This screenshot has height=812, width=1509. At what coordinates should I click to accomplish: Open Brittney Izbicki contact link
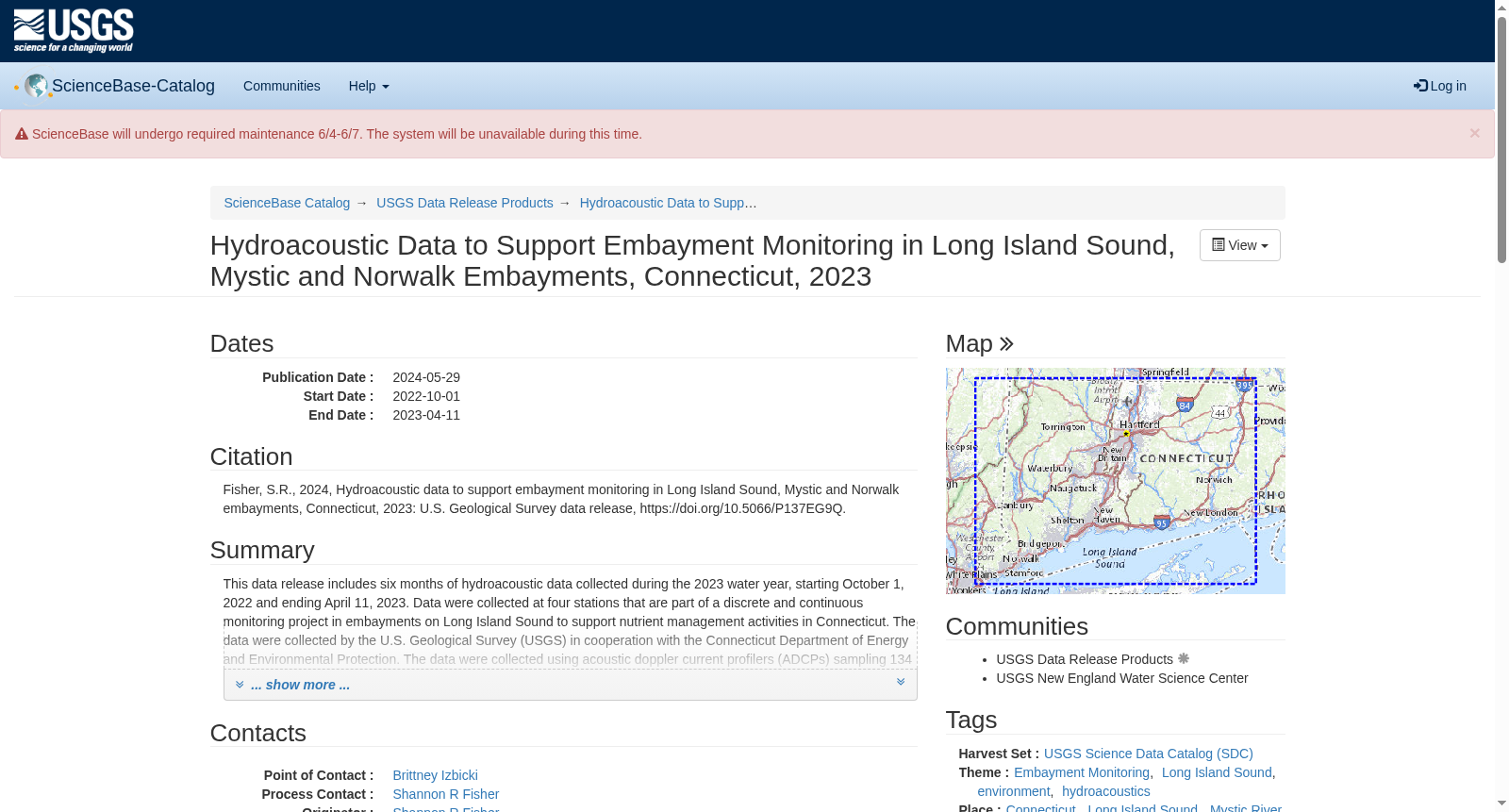(x=435, y=775)
